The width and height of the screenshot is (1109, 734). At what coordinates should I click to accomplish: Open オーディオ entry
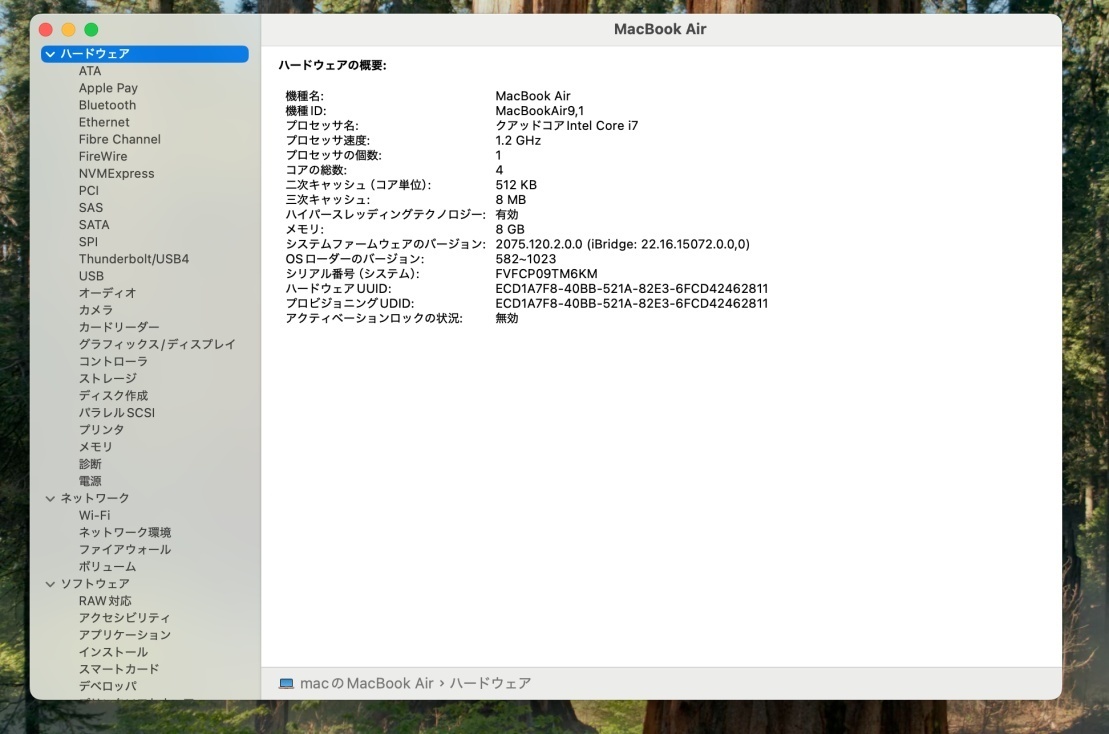point(108,293)
